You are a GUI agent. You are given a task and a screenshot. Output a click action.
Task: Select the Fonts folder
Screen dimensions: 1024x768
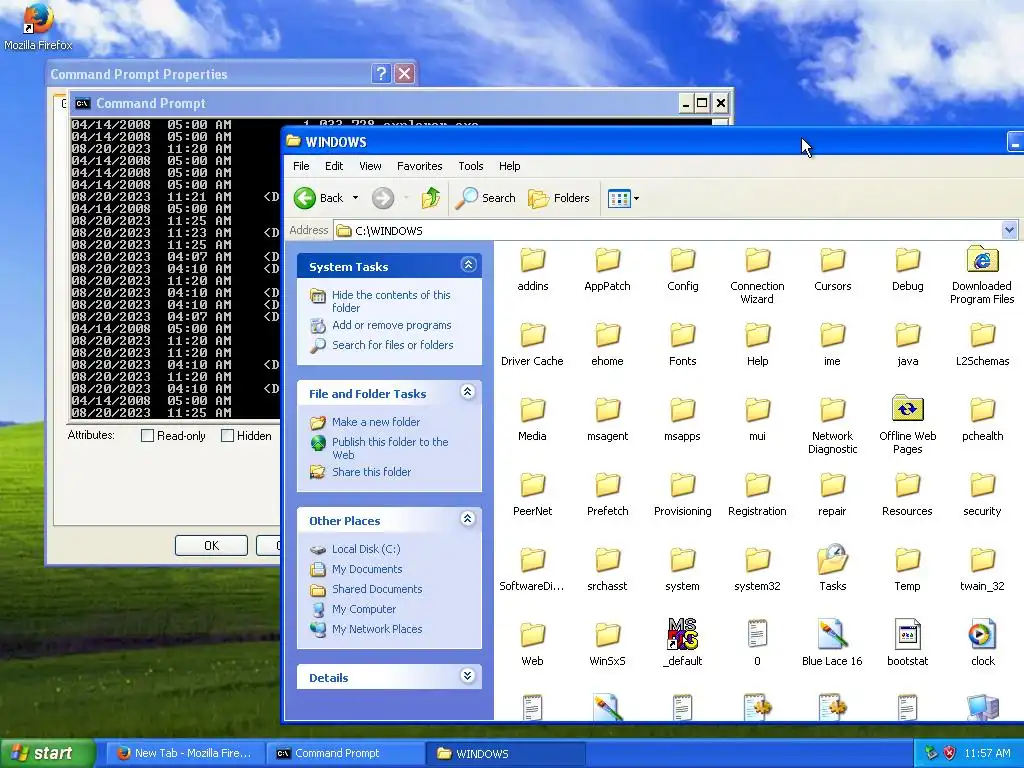682,345
